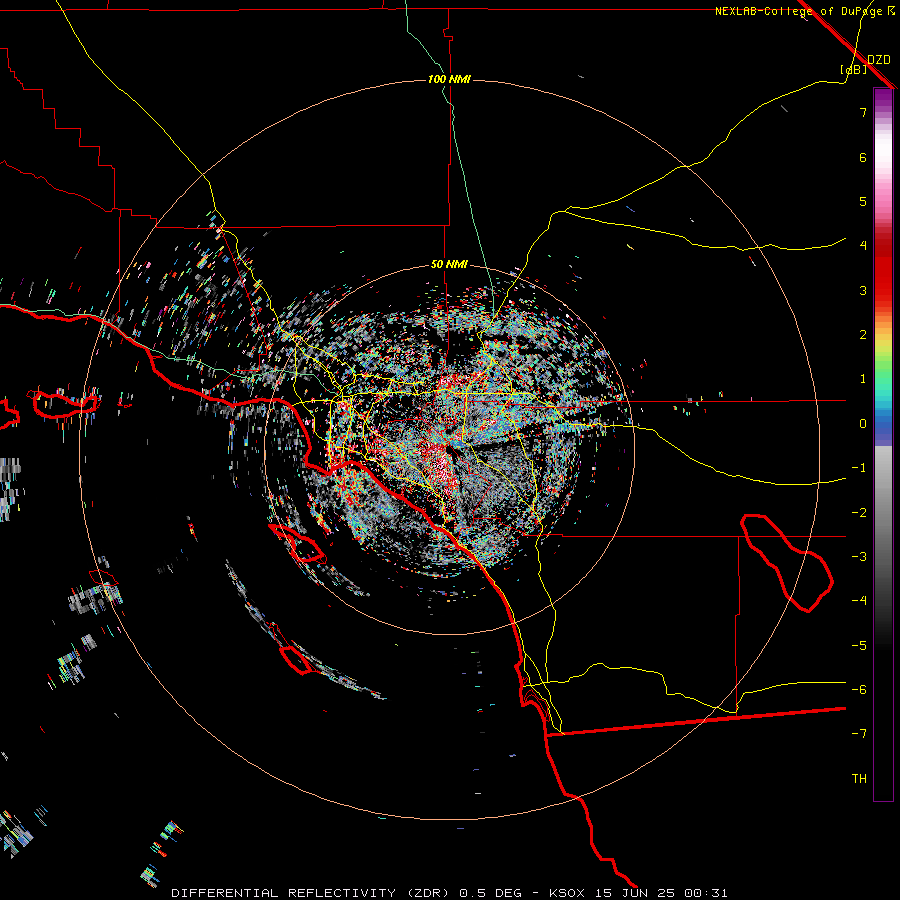This screenshot has height=900, width=900.
Task: Click the scale value "4"
Action: 863,246
